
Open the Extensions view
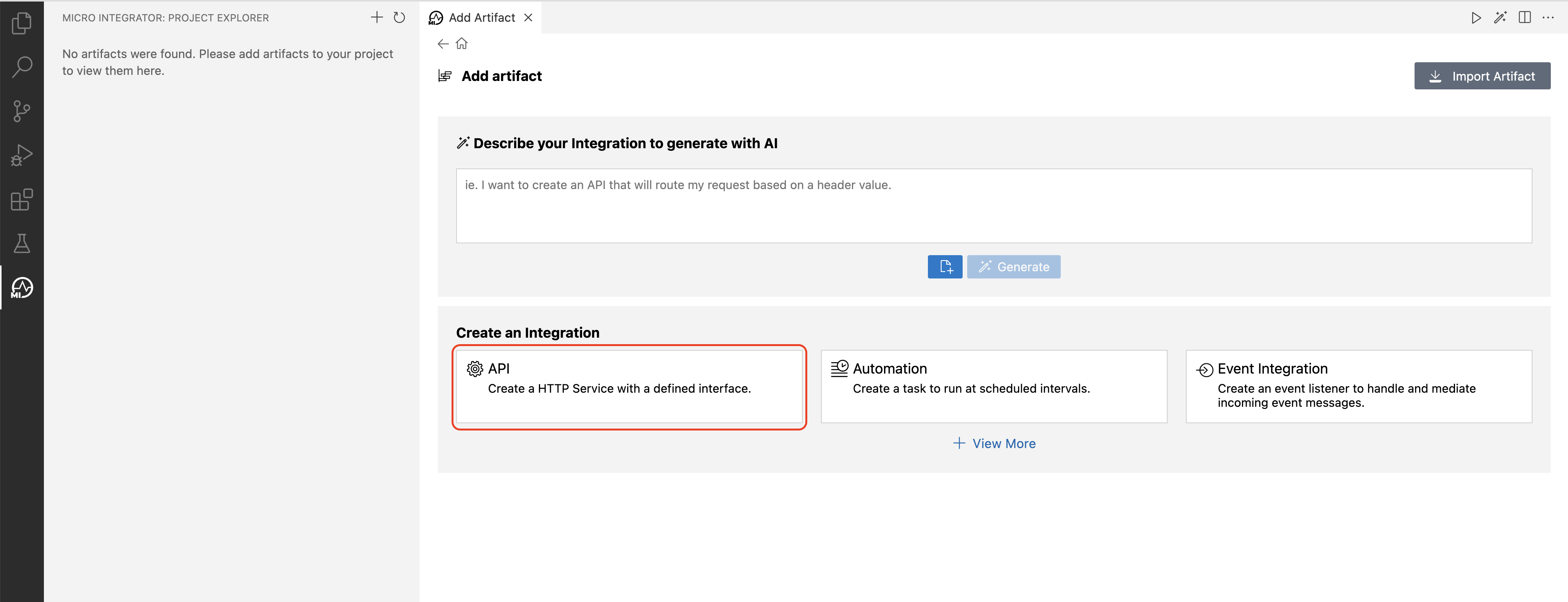tap(21, 200)
